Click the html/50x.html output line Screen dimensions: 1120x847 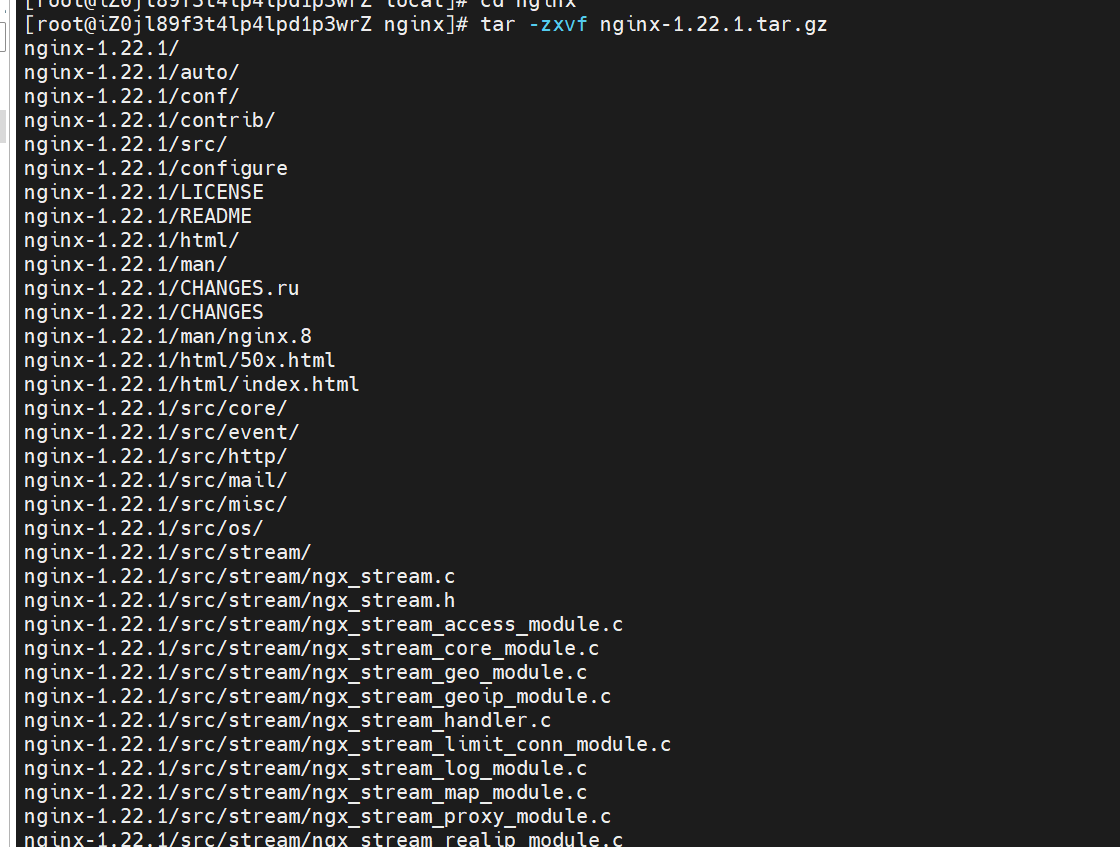[180, 360]
